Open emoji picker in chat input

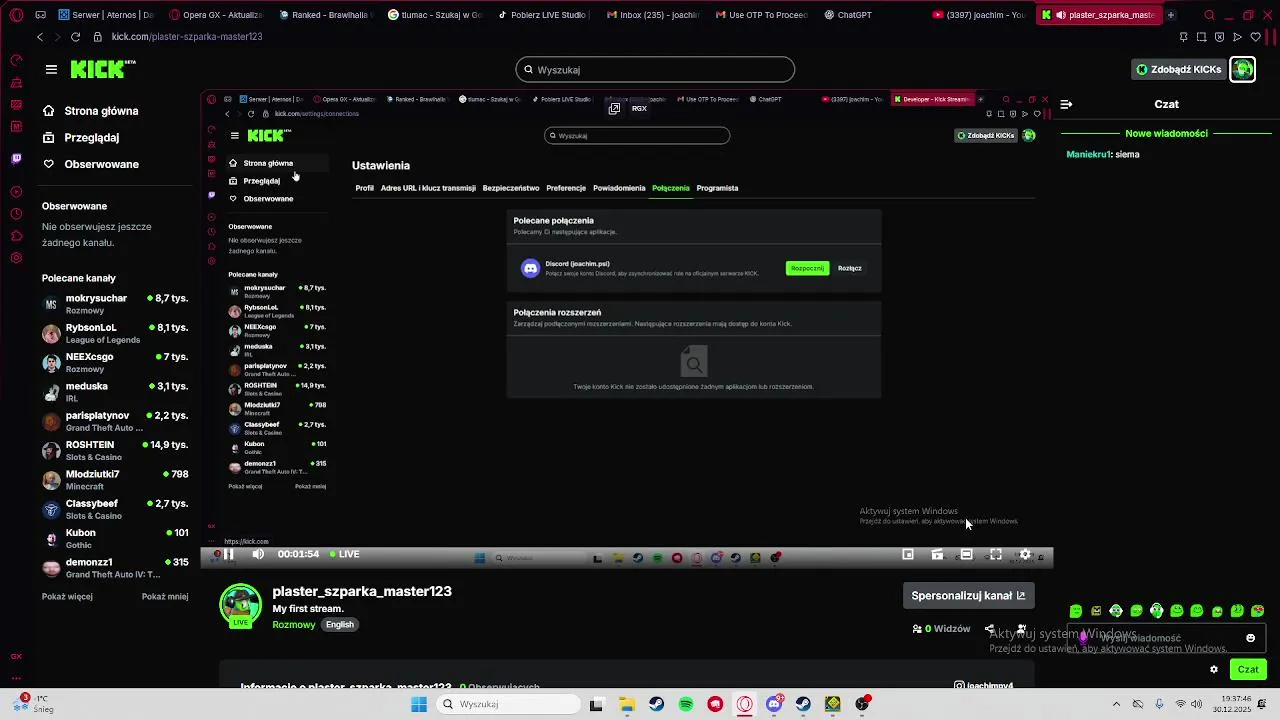click(1250, 638)
